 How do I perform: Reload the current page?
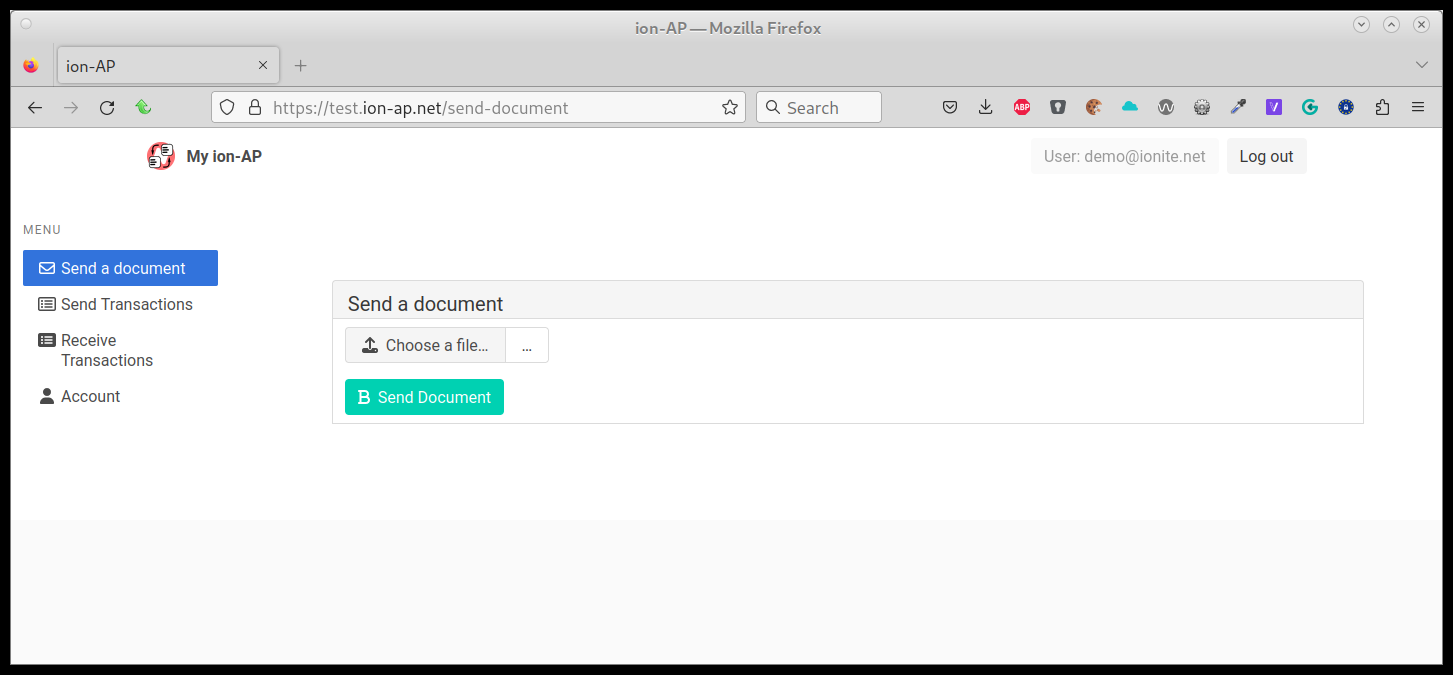pos(107,107)
